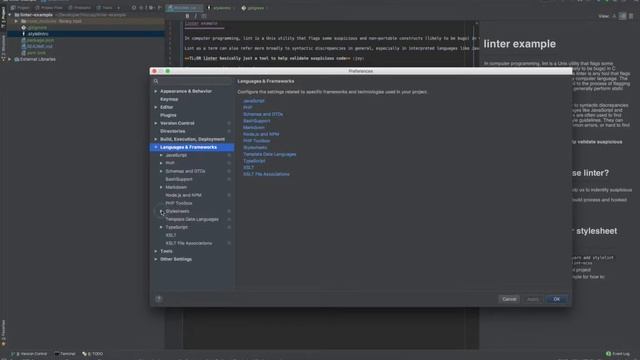Click the Cancel button in Preferences
The image size is (640, 360).
coord(509,299)
